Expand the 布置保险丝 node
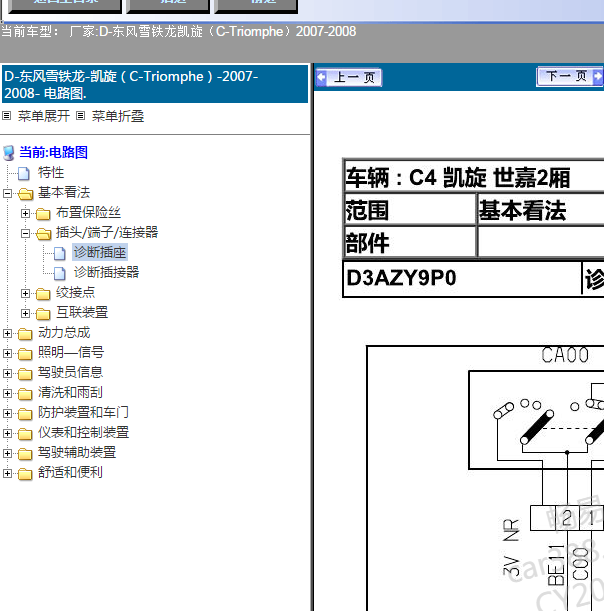 [25, 213]
